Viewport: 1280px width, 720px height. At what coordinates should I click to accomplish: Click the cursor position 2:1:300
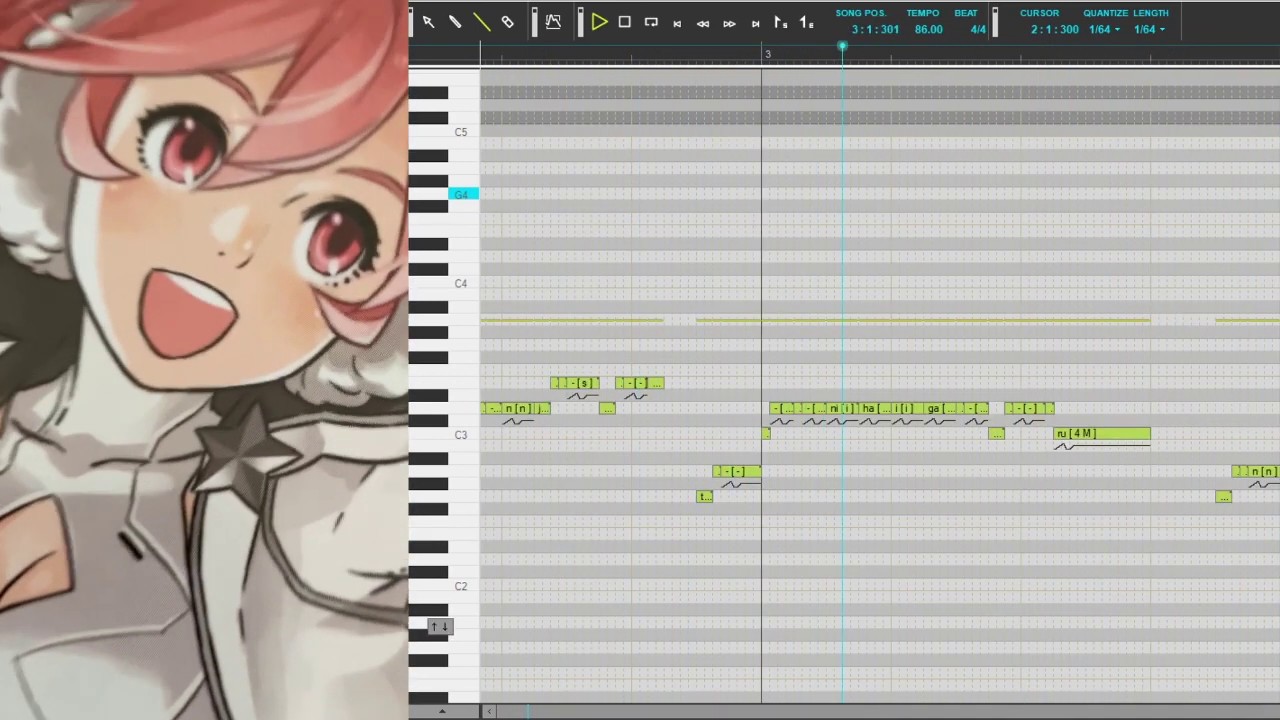(x=1055, y=30)
